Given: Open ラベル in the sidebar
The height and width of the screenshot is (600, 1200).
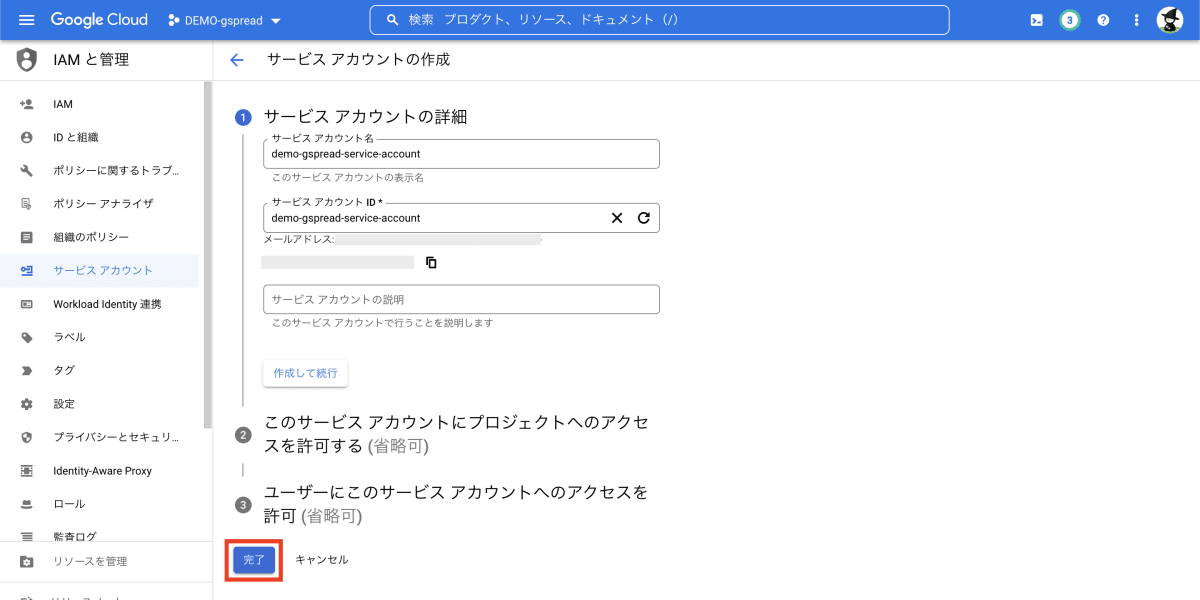Looking at the screenshot, I should 69,337.
